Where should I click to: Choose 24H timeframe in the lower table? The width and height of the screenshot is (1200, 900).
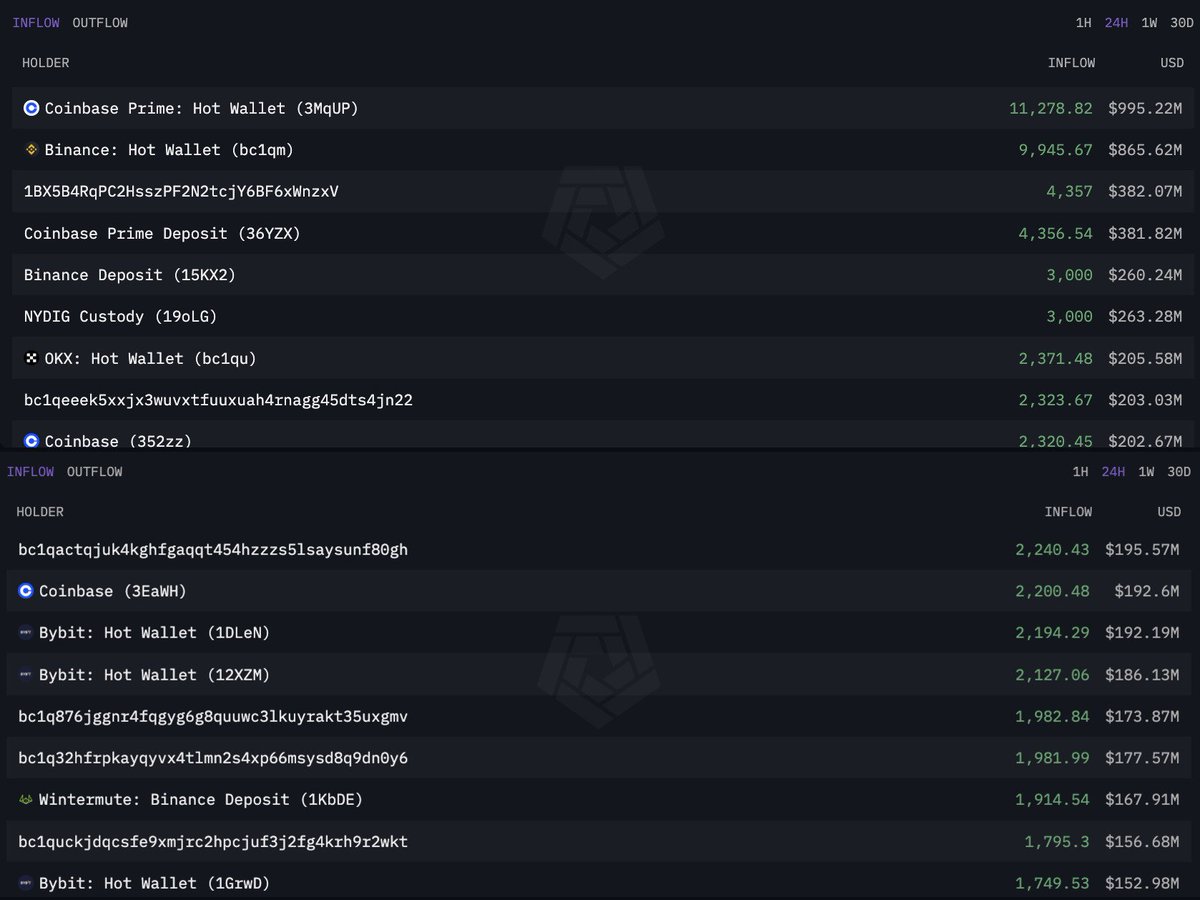click(1113, 472)
